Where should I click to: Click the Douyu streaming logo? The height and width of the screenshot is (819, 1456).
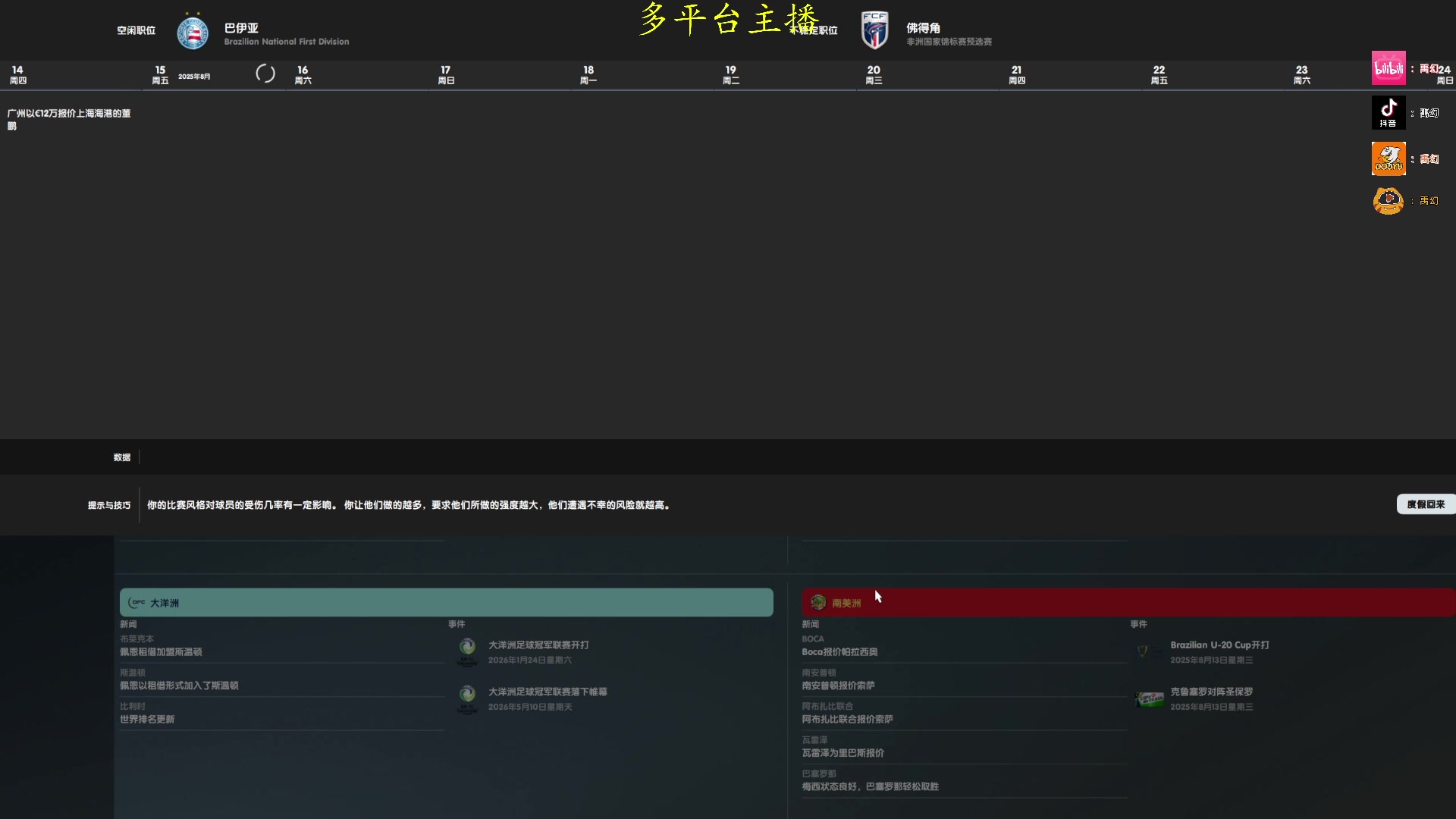point(1388,158)
